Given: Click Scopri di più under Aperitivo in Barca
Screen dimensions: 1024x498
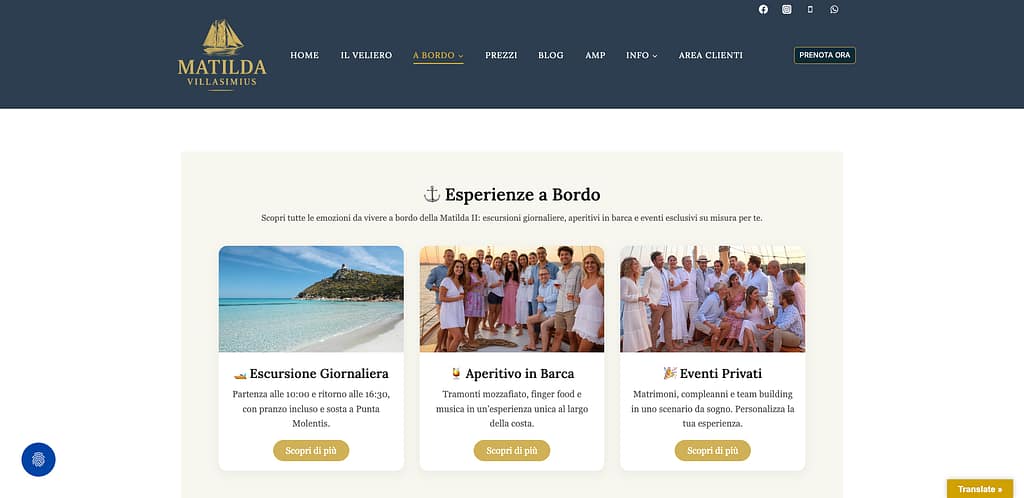Looking at the screenshot, I should click(512, 450).
